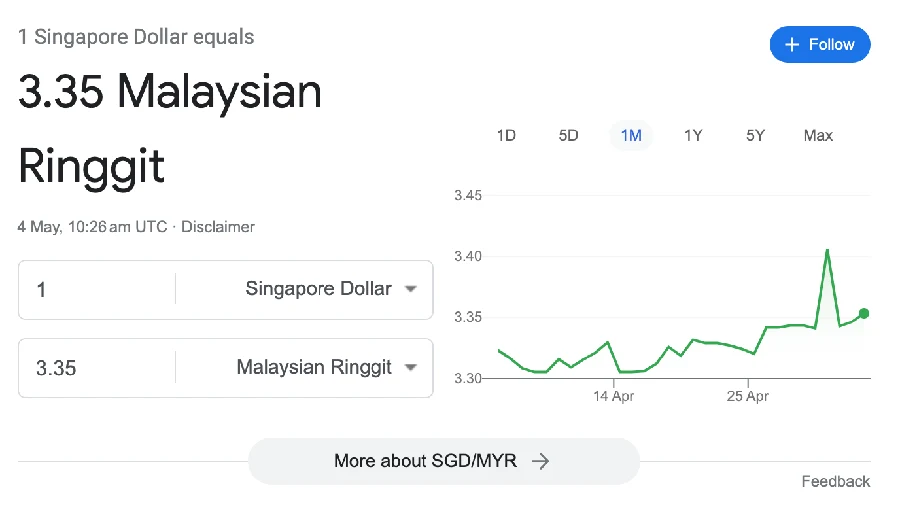
Task: Click the peak spike on the chart
Action: click(x=827, y=251)
